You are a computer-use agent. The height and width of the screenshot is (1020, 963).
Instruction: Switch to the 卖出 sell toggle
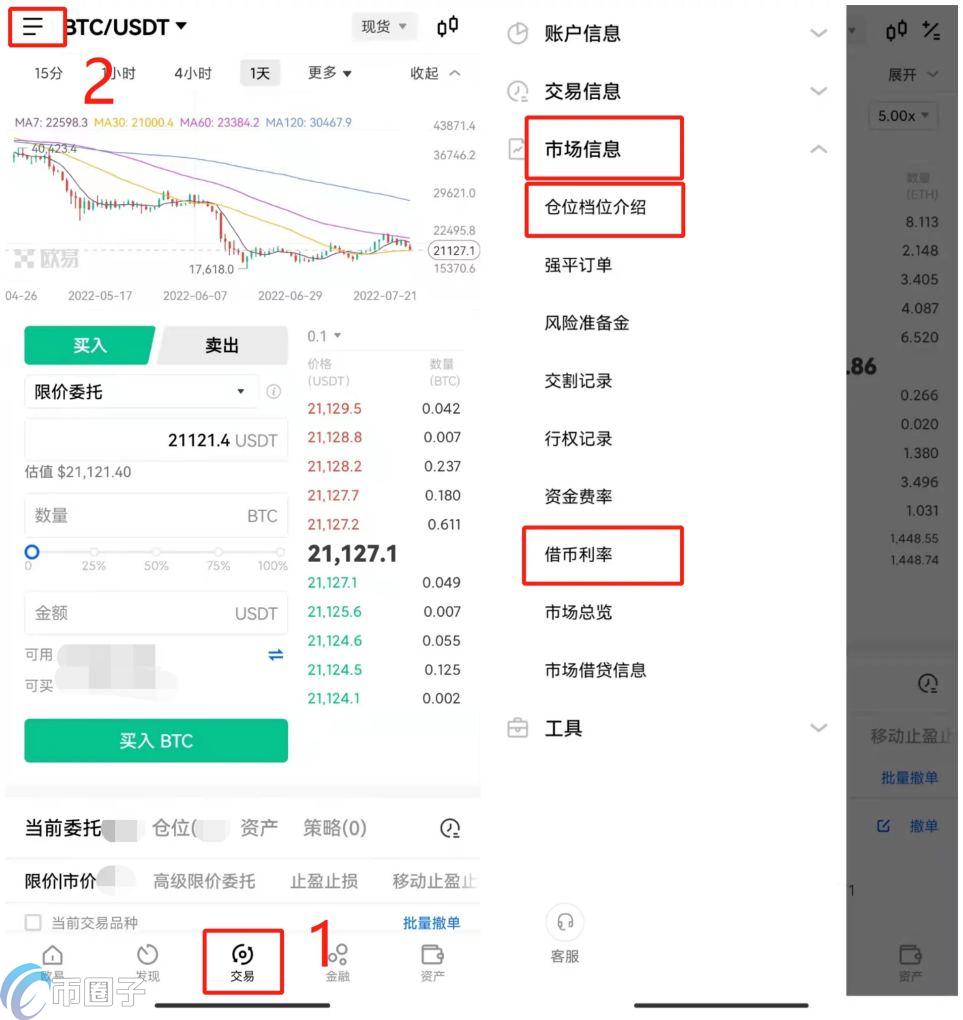222,345
